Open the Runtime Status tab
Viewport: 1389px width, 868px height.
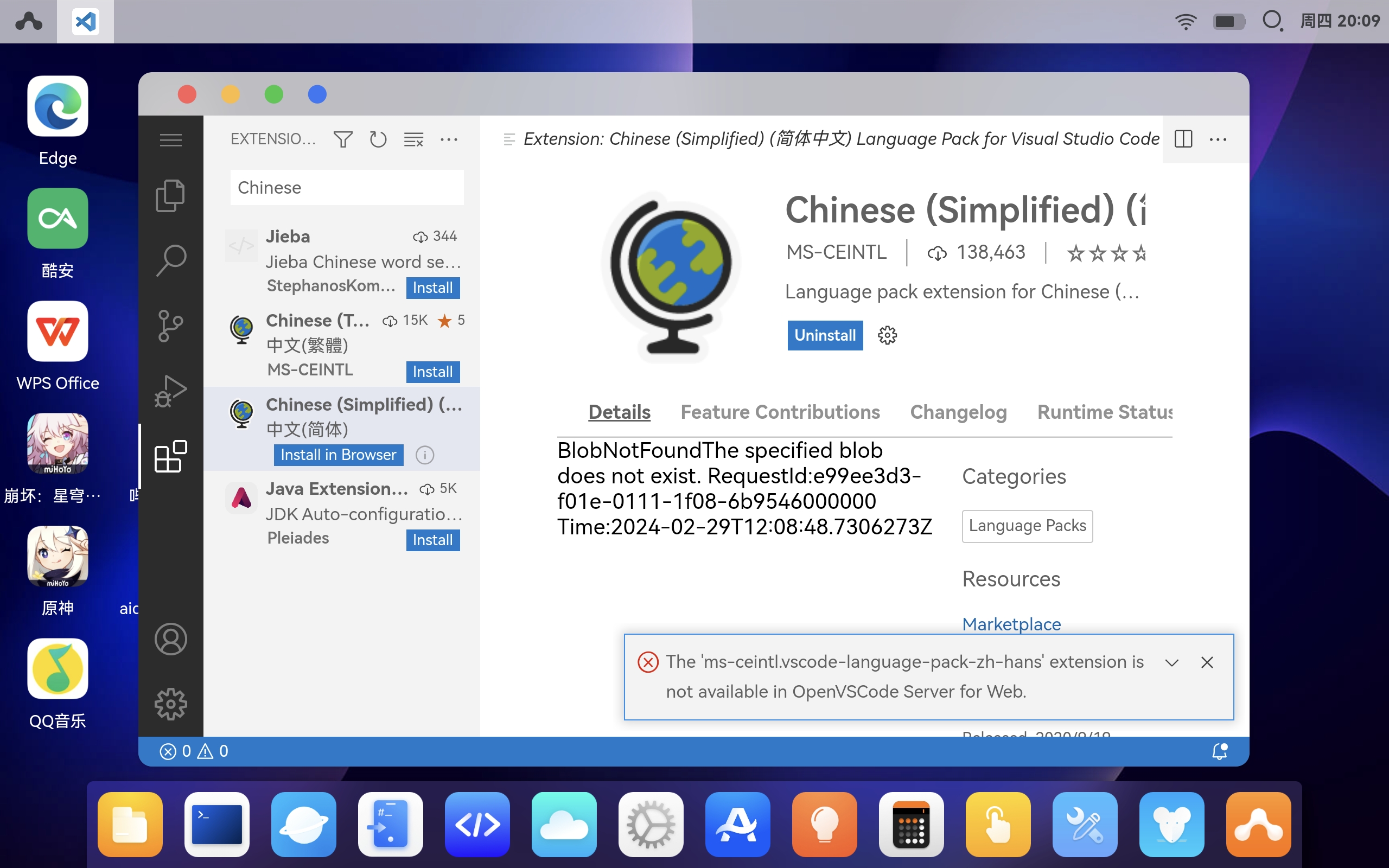(x=1105, y=412)
